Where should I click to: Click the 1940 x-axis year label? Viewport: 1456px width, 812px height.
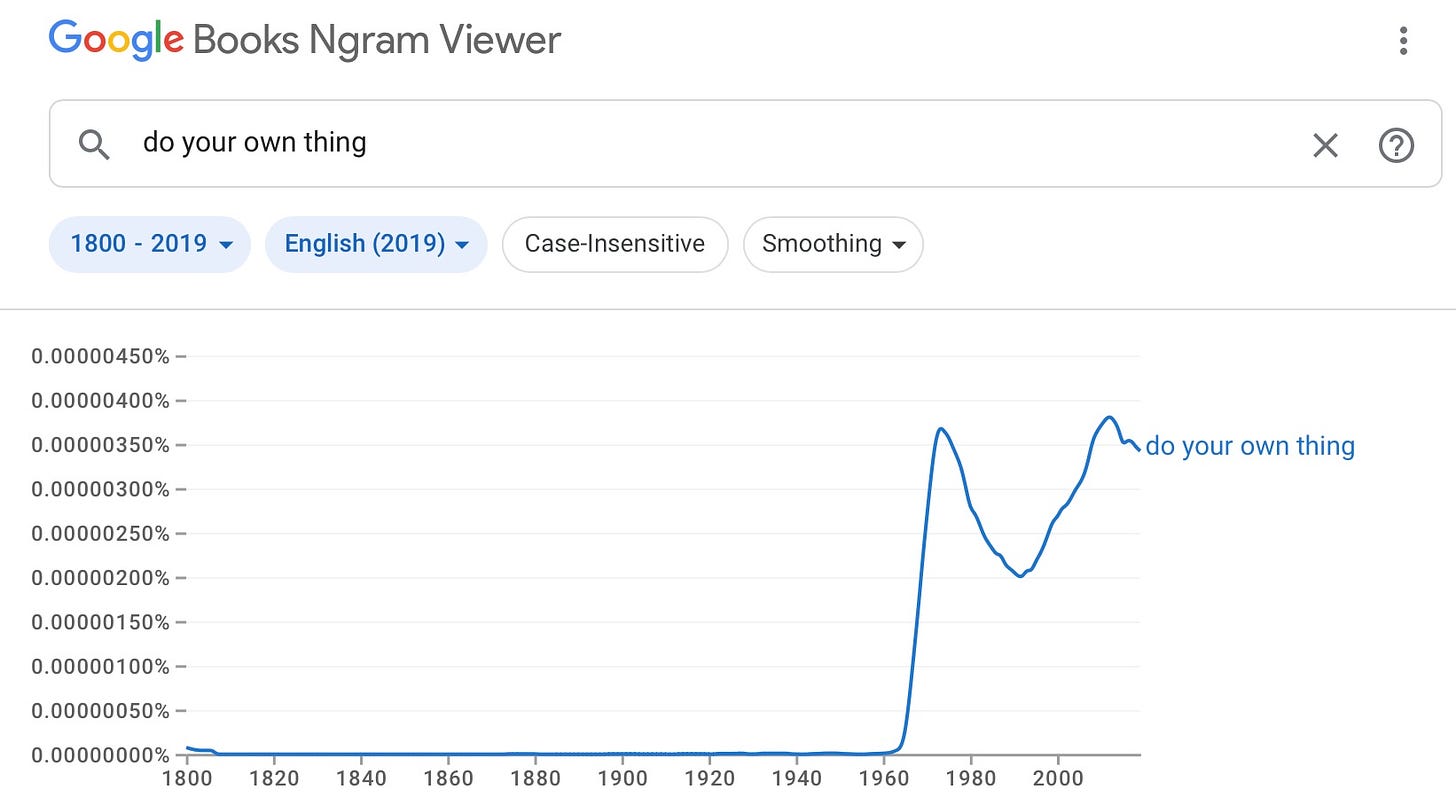[796, 778]
